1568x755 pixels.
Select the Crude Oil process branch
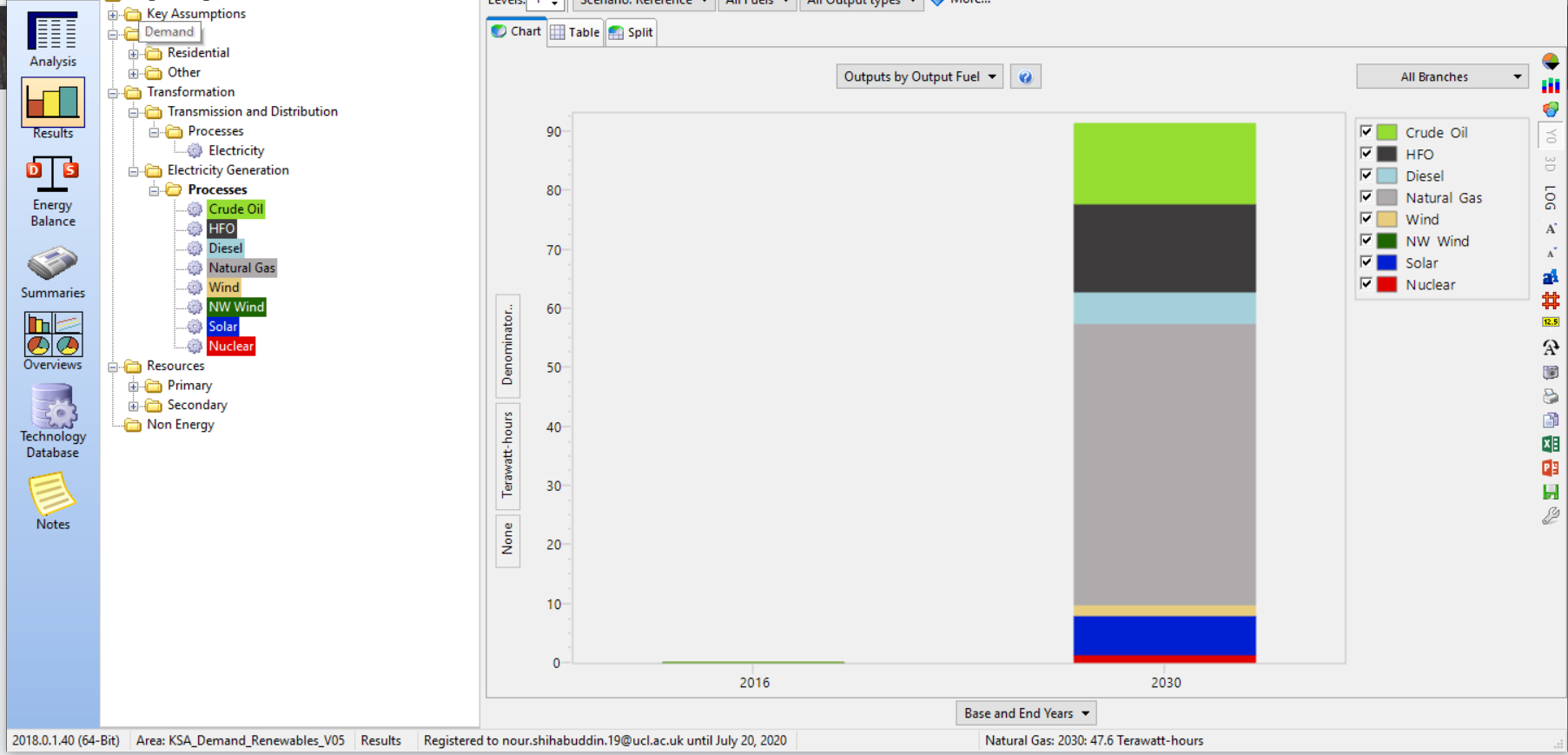pyautogui.click(x=235, y=209)
